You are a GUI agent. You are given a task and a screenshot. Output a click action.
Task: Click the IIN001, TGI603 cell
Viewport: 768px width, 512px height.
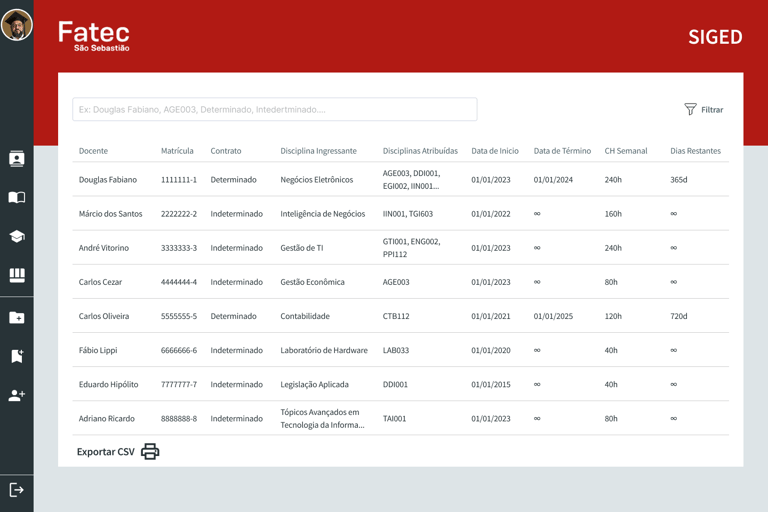click(408, 214)
